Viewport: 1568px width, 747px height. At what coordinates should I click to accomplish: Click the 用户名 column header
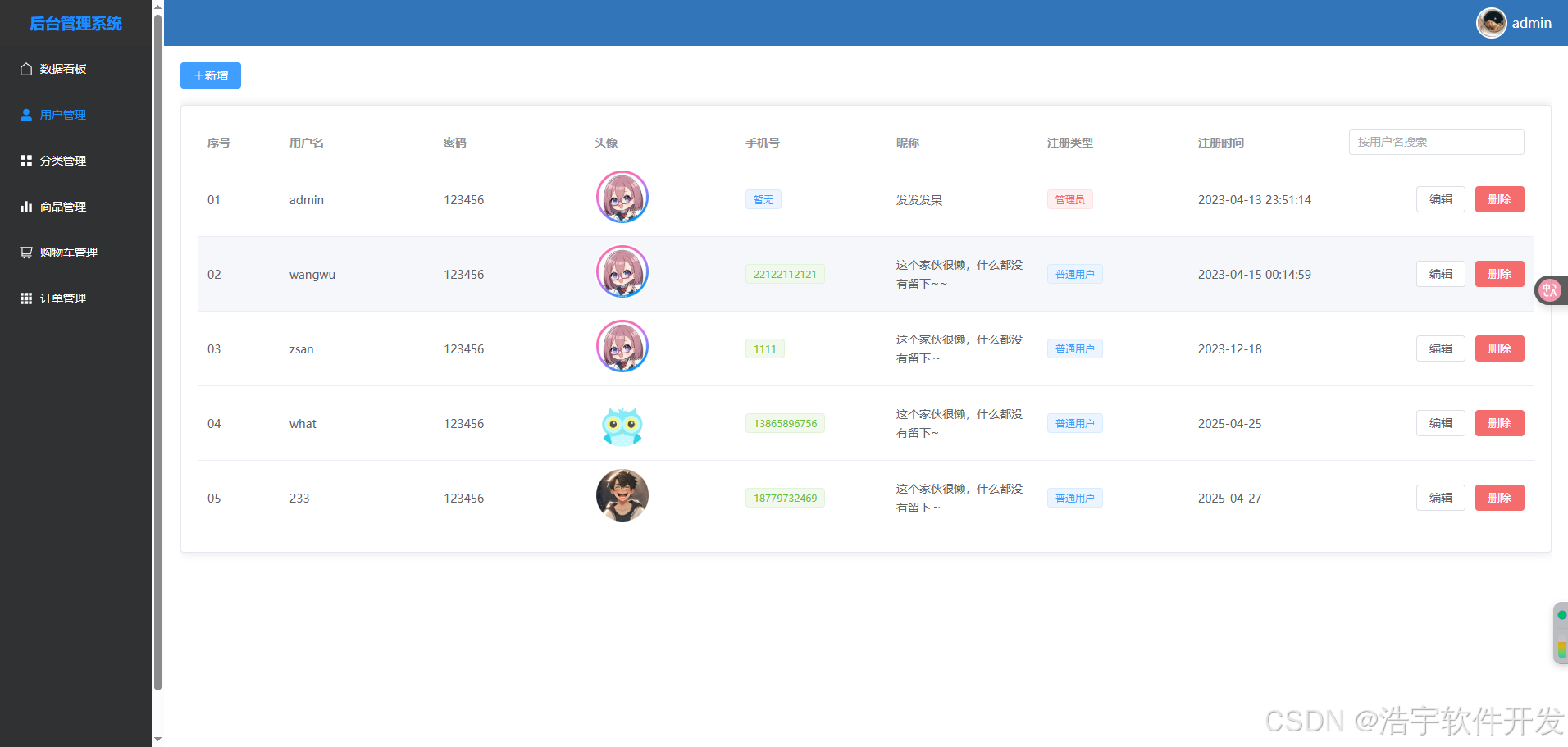coord(307,143)
